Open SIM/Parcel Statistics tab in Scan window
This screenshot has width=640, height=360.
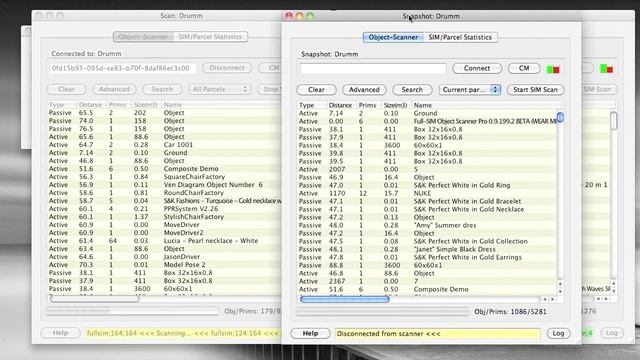[x=210, y=37]
